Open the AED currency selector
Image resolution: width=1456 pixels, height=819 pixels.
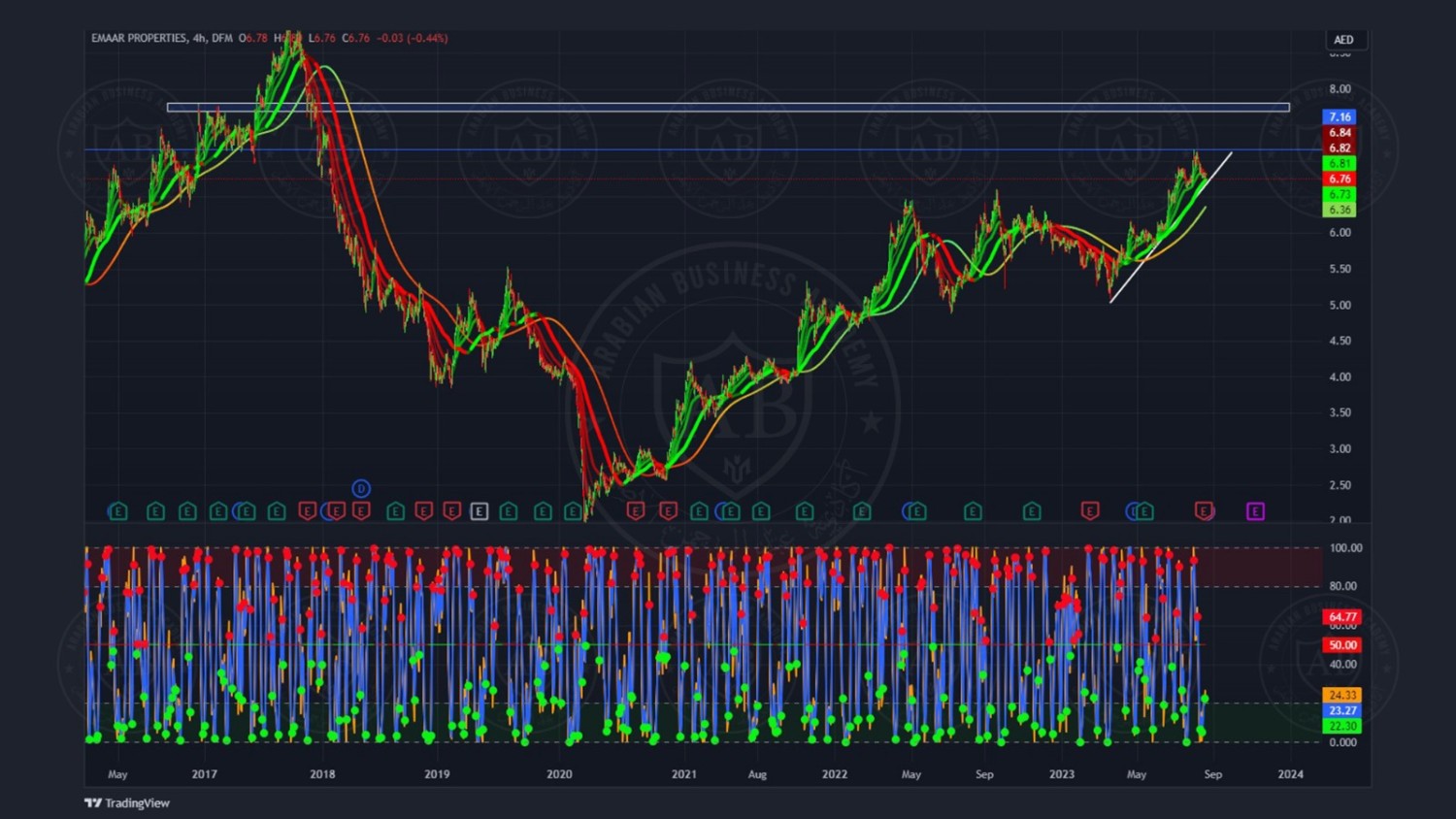pos(1343,40)
